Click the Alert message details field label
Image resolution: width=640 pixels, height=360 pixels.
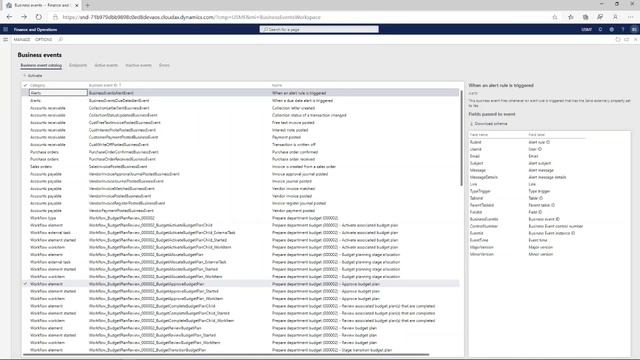click(547, 177)
